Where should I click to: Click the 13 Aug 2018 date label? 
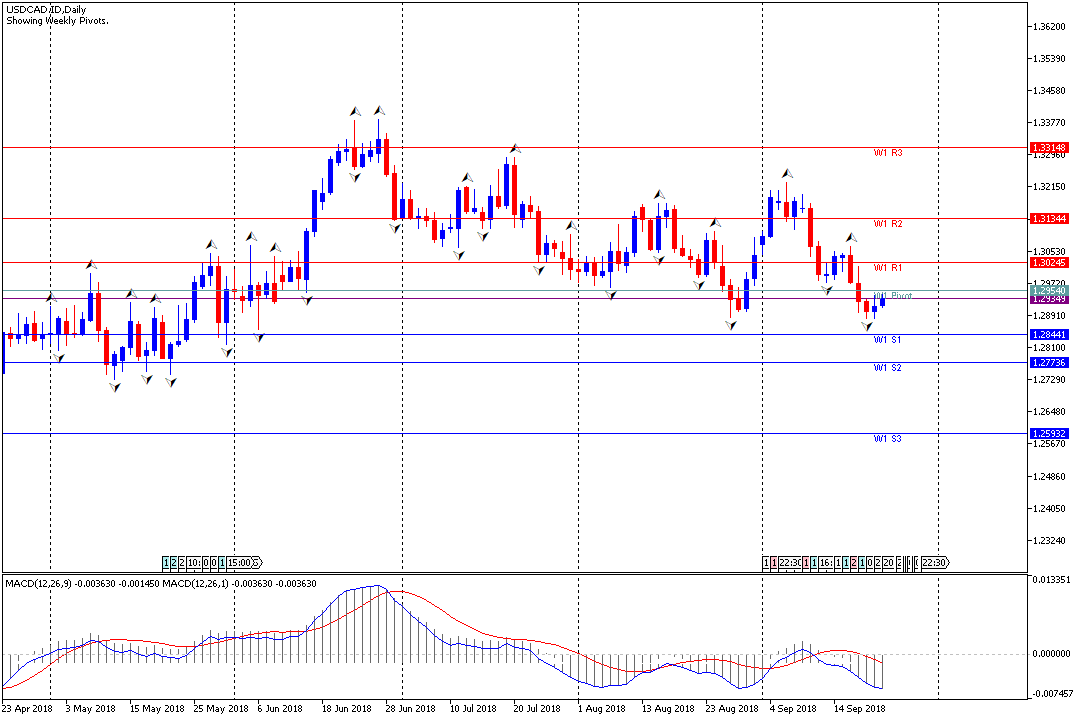668,708
